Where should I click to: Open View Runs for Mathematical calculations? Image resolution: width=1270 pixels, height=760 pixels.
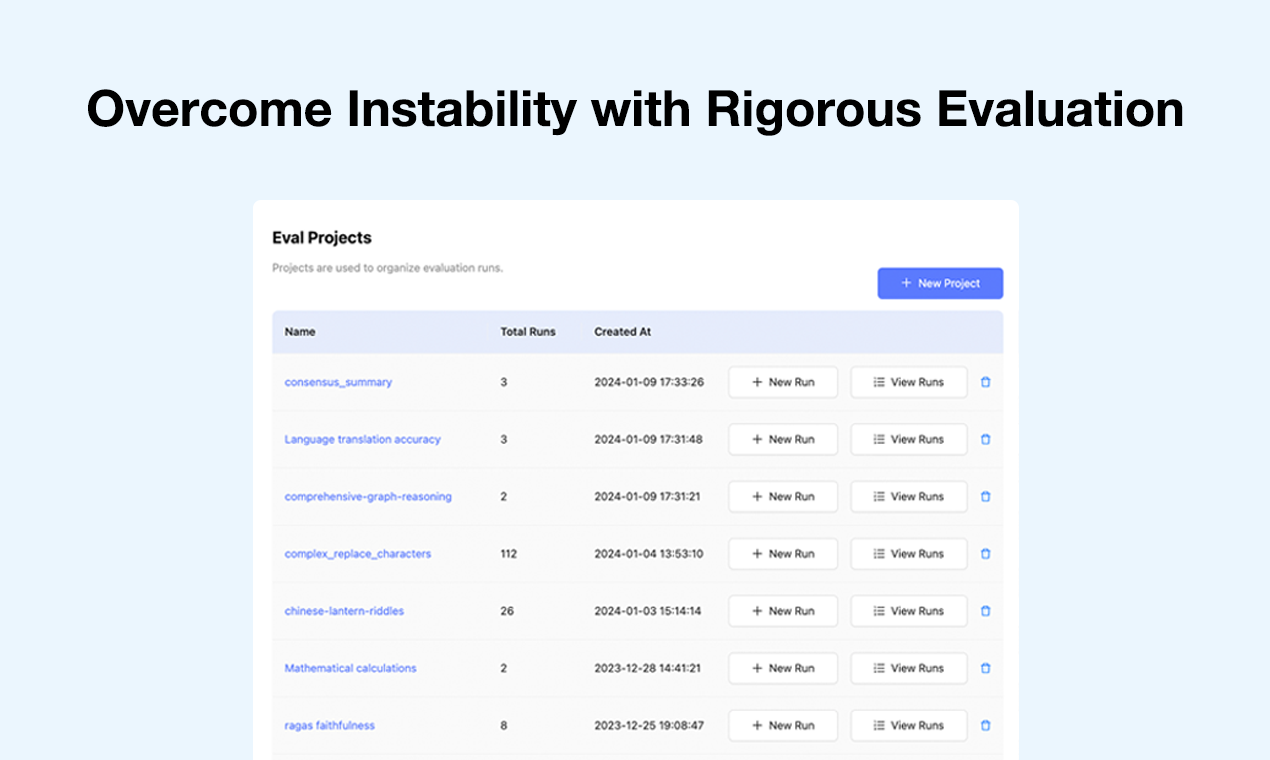[x=909, y=668]
